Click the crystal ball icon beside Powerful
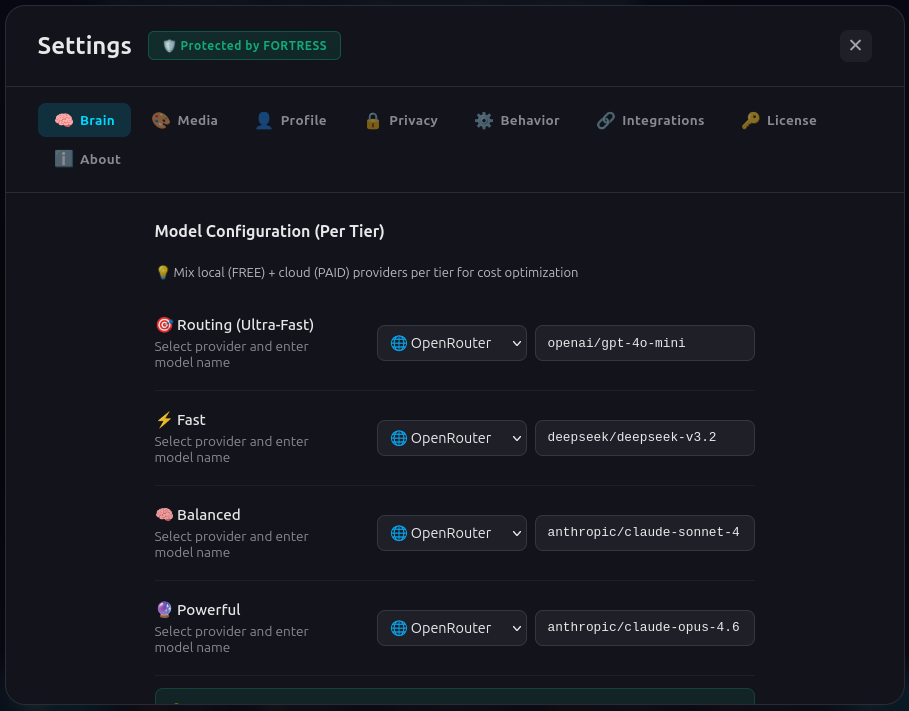This screenshot has height=711, width=909. coord(164,610)
